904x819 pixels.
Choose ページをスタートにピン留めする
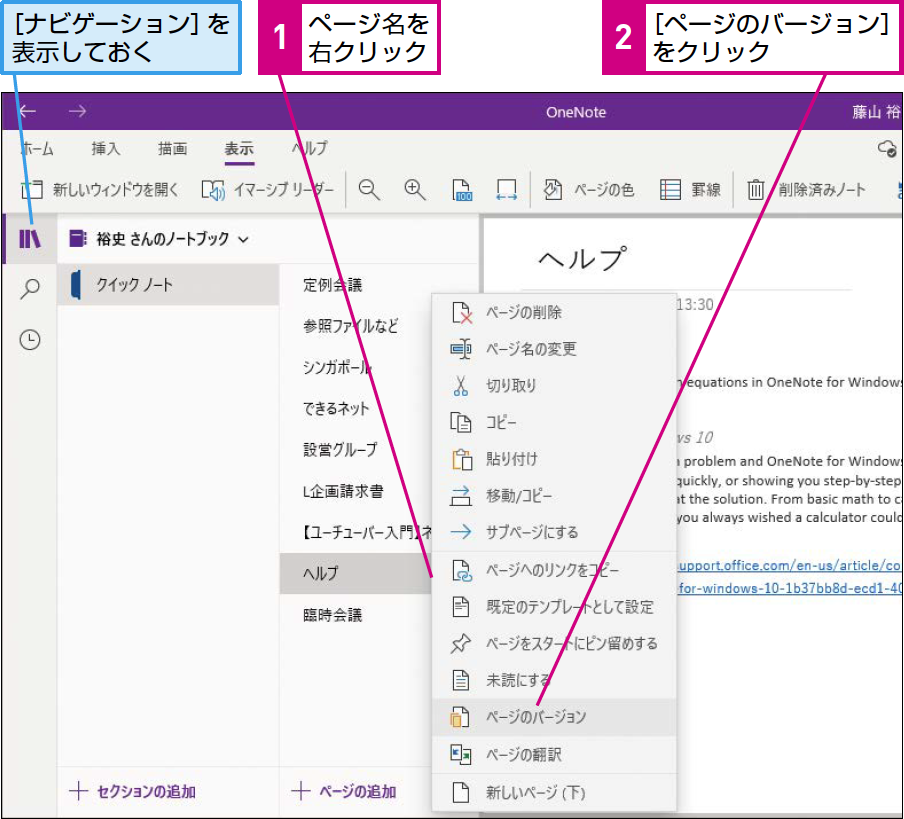point(554,643)
